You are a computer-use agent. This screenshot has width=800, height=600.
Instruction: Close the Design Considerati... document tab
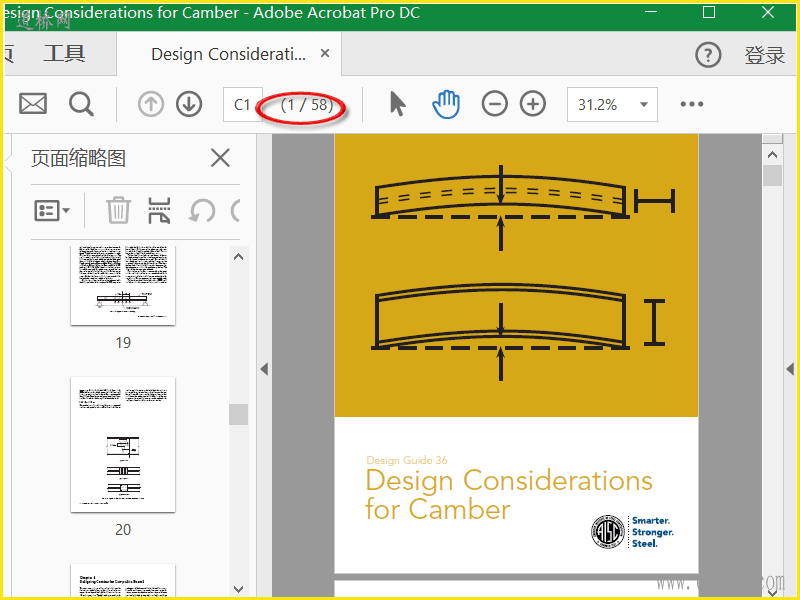[x=324, y=53]
